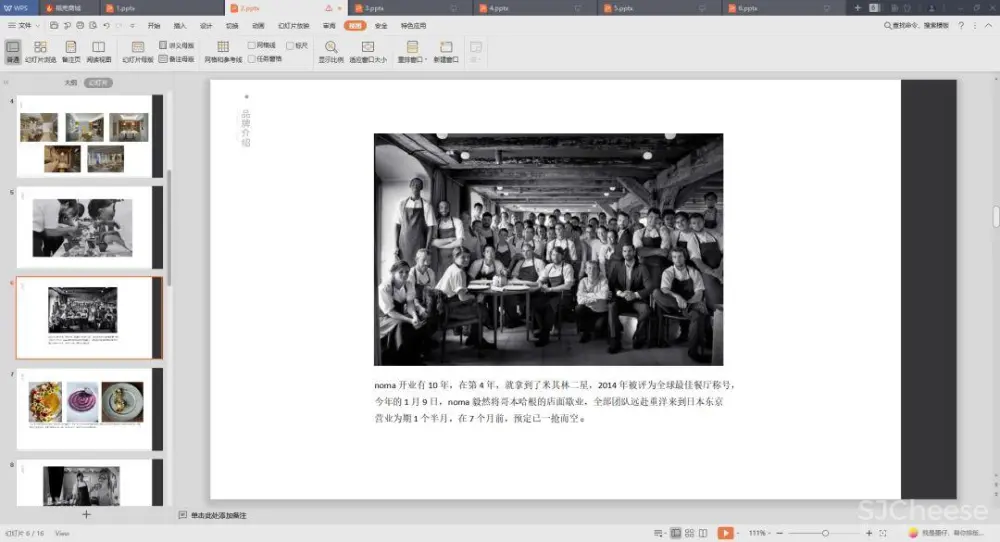Screen dimensions: 1000x542
Task: Select the Normal (普通) view icon
Action: tap(13, 51)
